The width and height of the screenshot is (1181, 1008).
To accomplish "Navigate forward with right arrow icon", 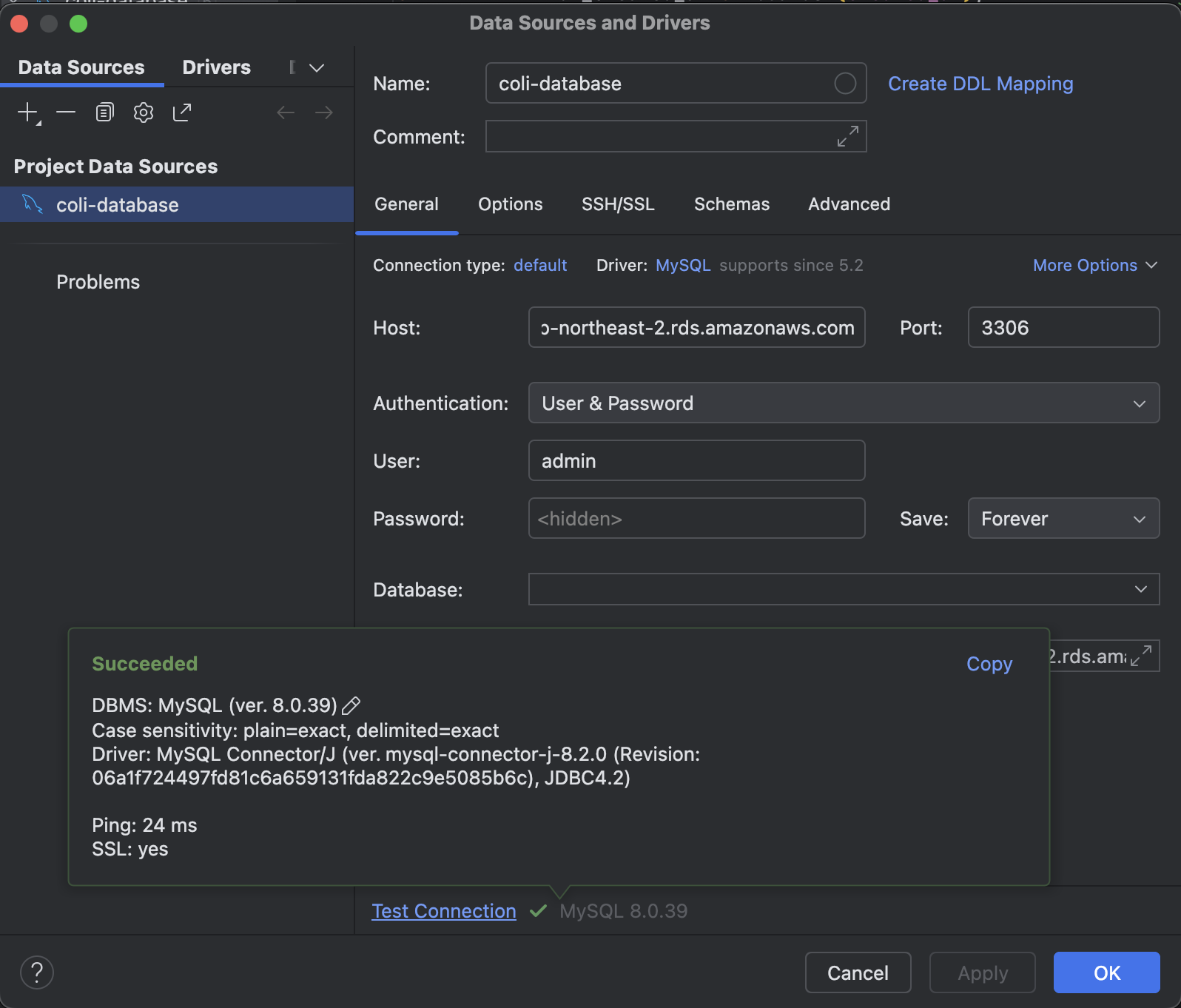I will [324, 112].
